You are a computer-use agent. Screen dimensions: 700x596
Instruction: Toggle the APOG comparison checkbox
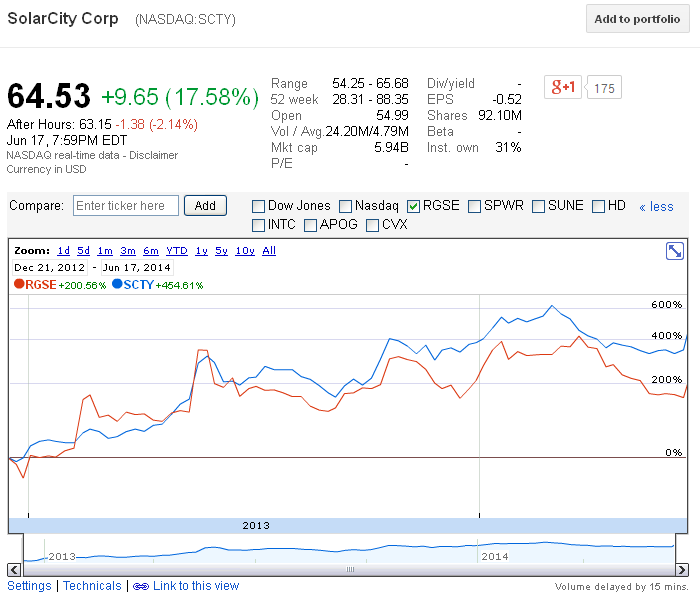(x=310, y=225)
